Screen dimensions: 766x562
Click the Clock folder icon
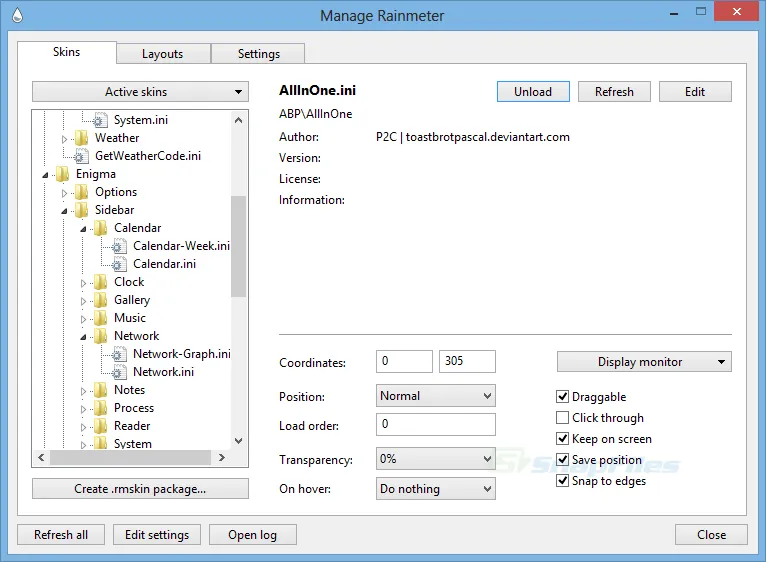pos(100,282)
